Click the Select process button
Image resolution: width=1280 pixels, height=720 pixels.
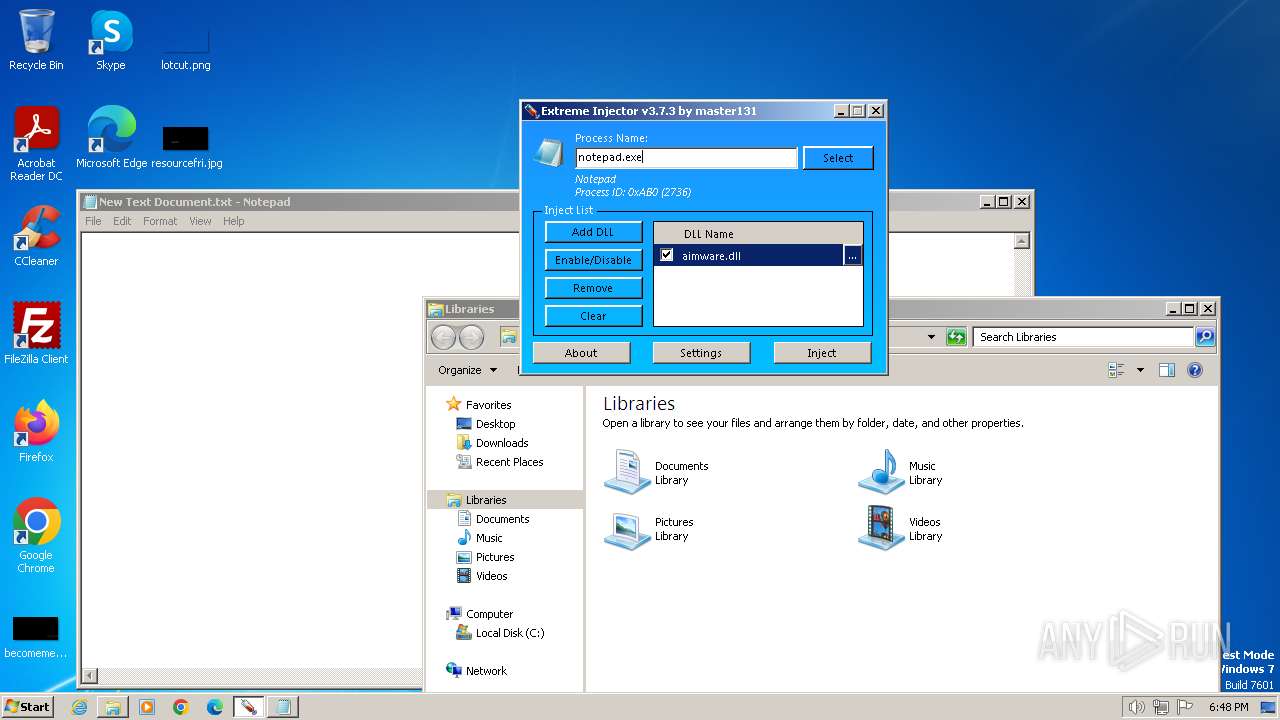[x=838, y=158]
